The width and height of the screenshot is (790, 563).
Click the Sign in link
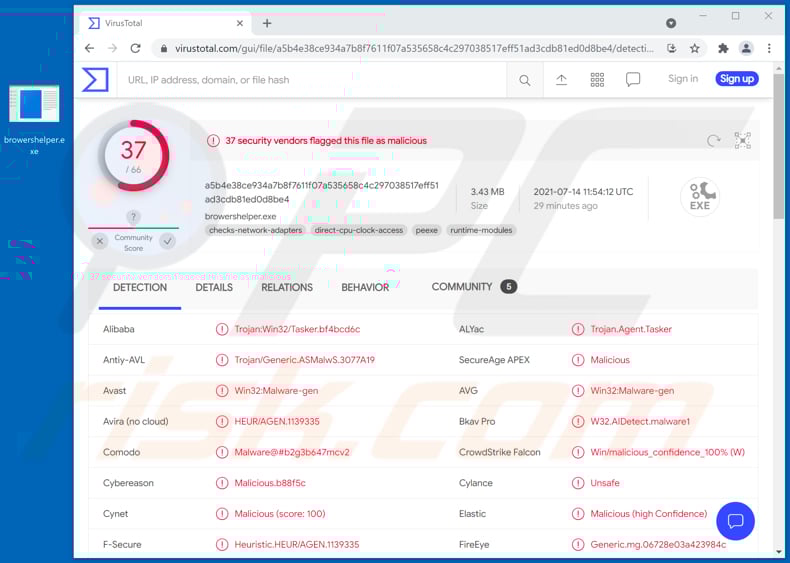(683, 79)
